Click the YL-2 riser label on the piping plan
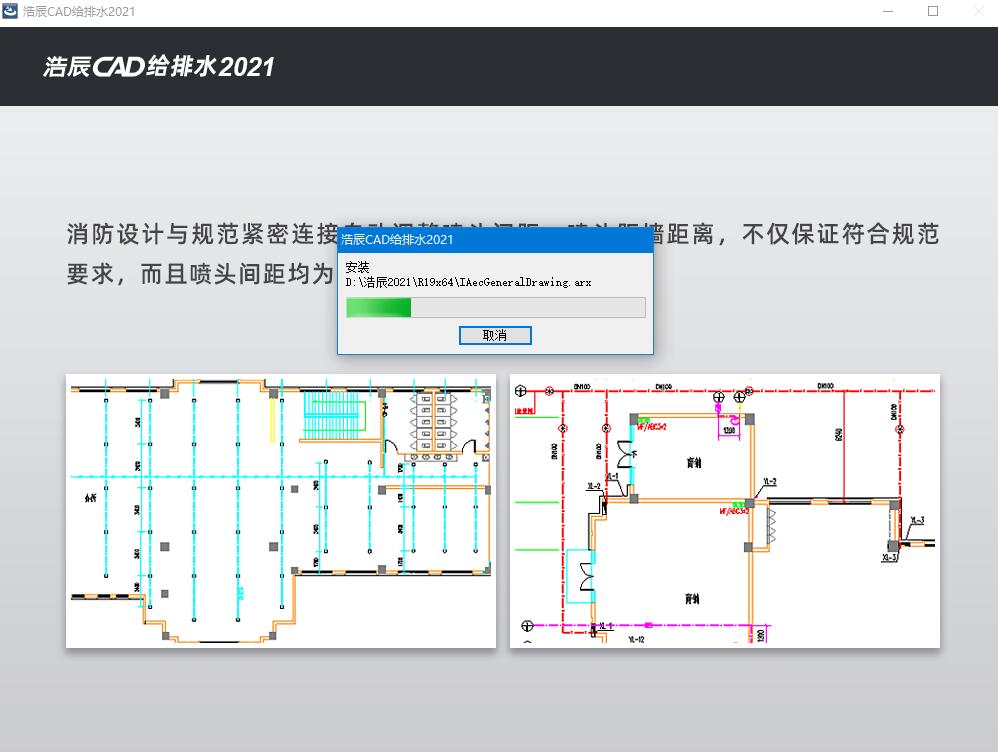 click(769, 481)
